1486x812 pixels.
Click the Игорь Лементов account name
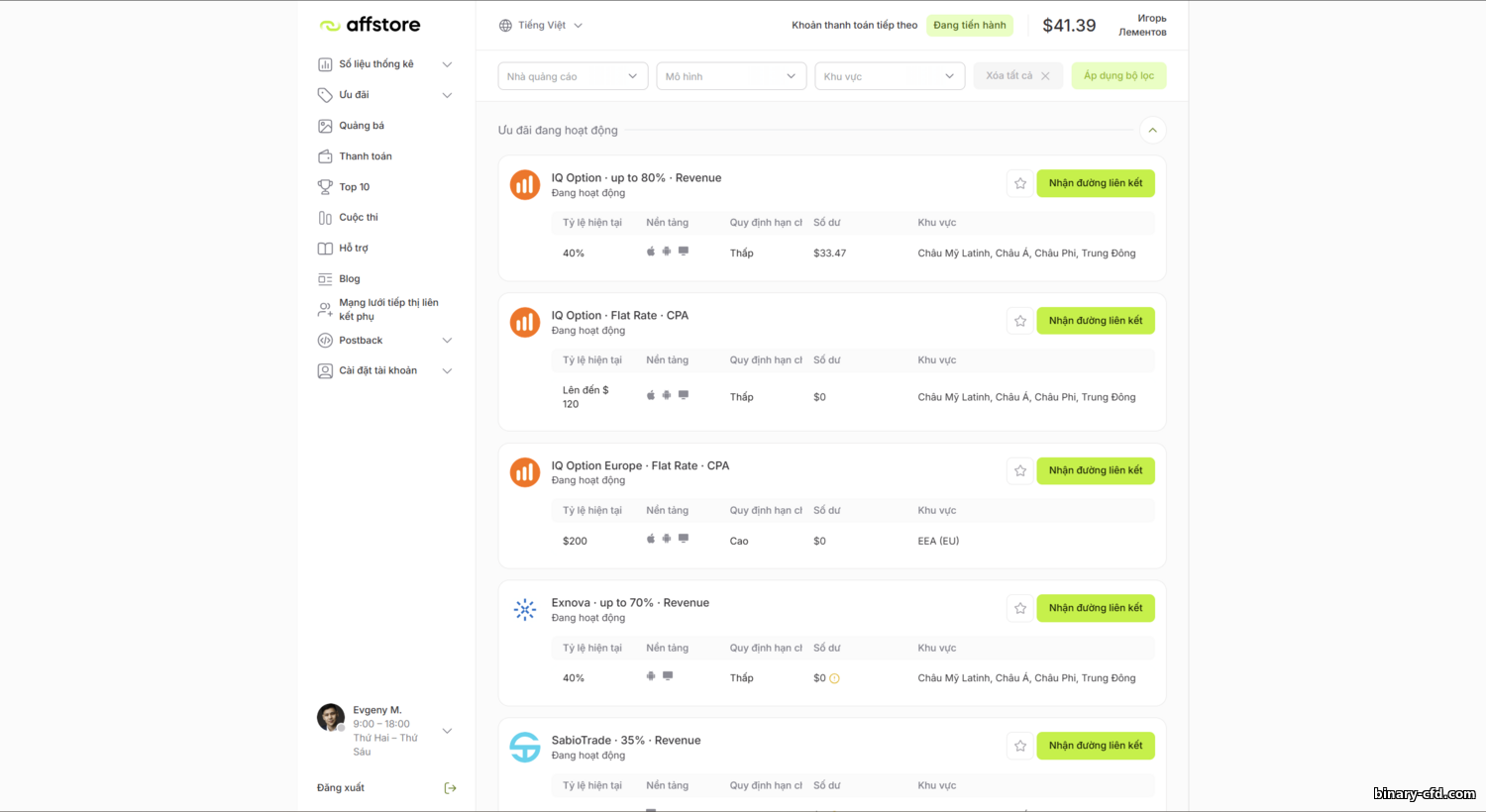point(1142,26)
